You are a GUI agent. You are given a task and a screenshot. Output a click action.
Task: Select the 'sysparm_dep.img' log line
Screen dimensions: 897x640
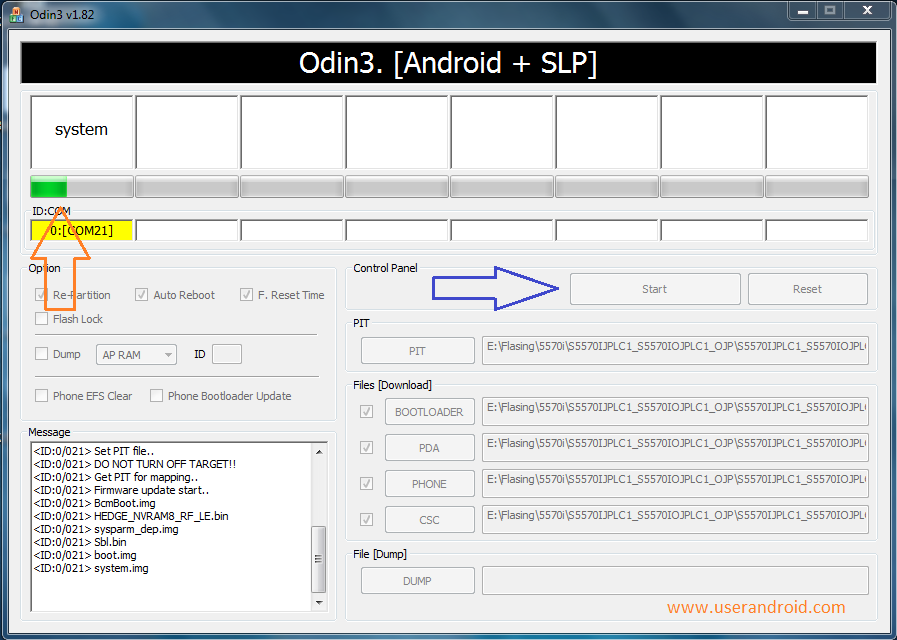(106, 529)
